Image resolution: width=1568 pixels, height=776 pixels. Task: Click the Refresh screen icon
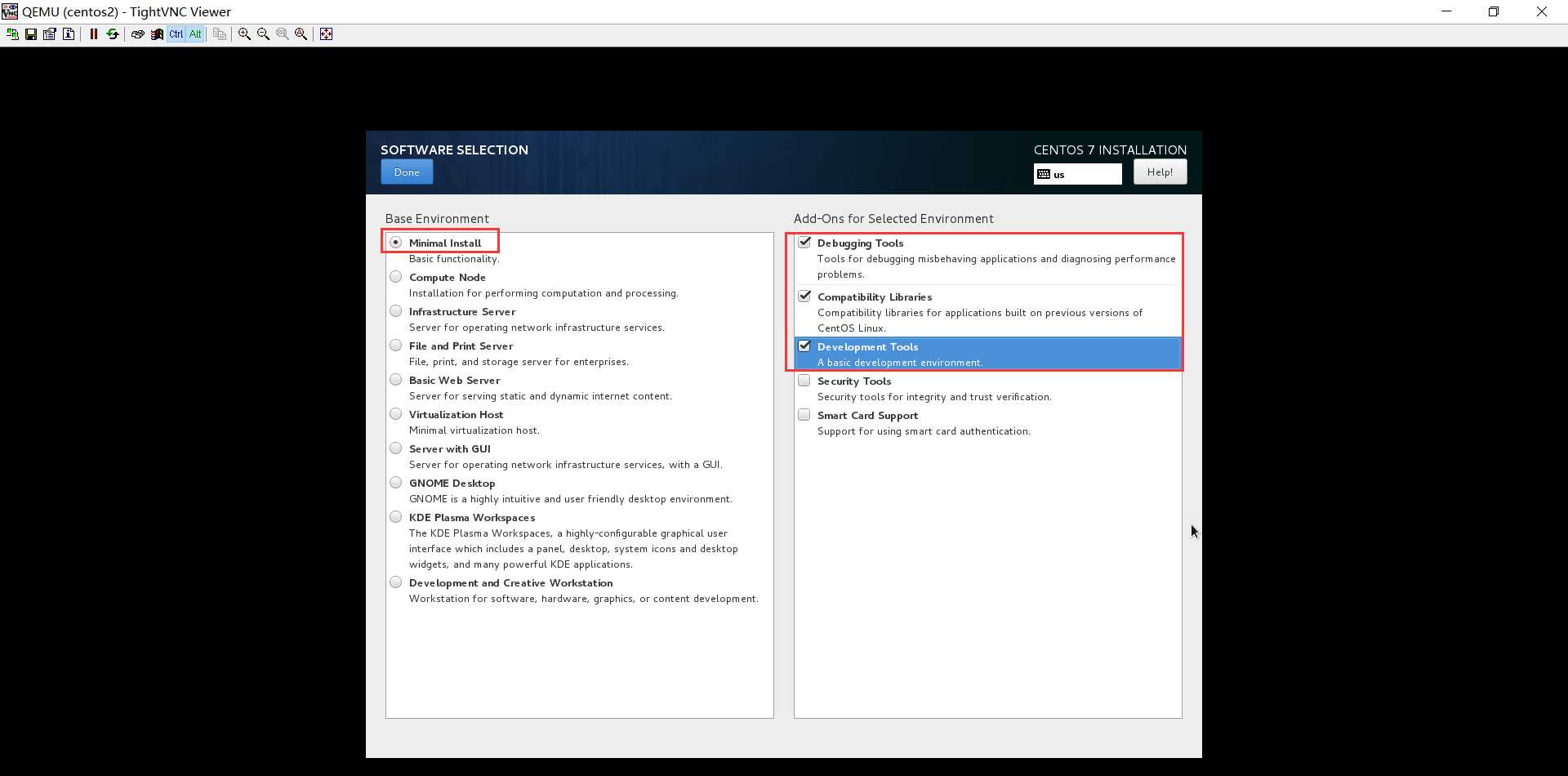tap(113, 34)
